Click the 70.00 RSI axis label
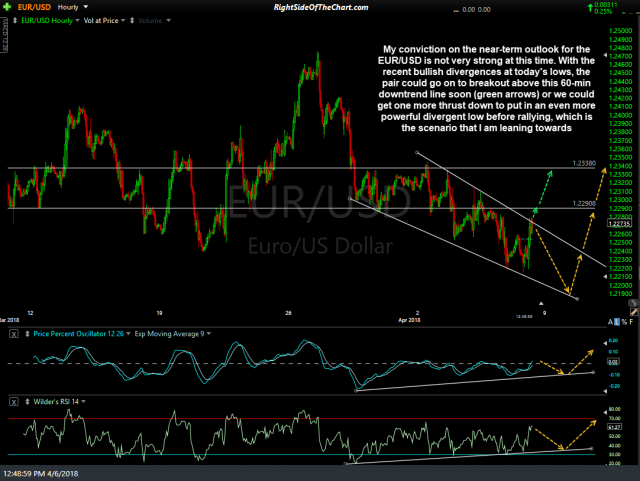Screen dimensions: 640x481 point(615,419)
